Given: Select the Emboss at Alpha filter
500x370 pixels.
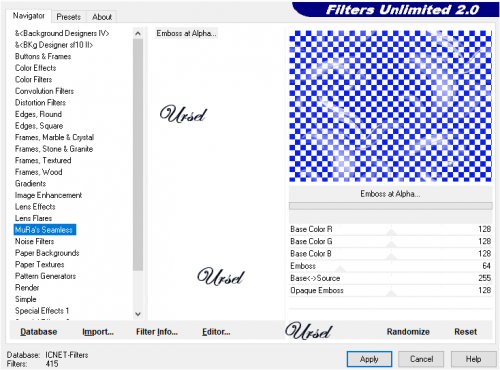Looking at the screenshot, I should pos(186,33).
